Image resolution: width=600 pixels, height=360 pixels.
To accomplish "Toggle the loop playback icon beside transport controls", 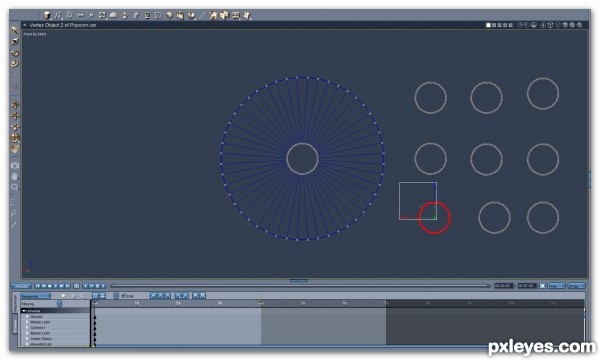I will point(76,286).
